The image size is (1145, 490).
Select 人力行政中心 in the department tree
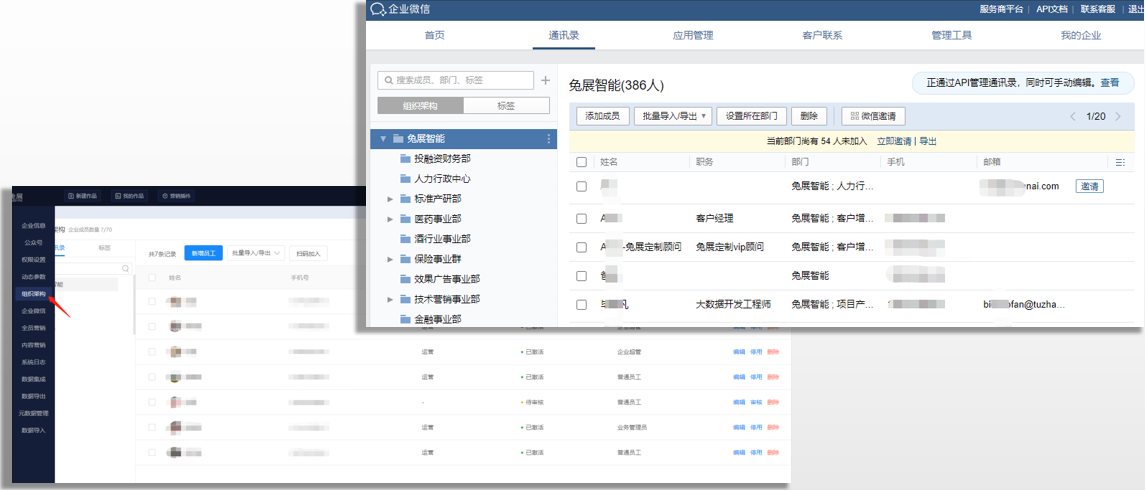[443, 178]
